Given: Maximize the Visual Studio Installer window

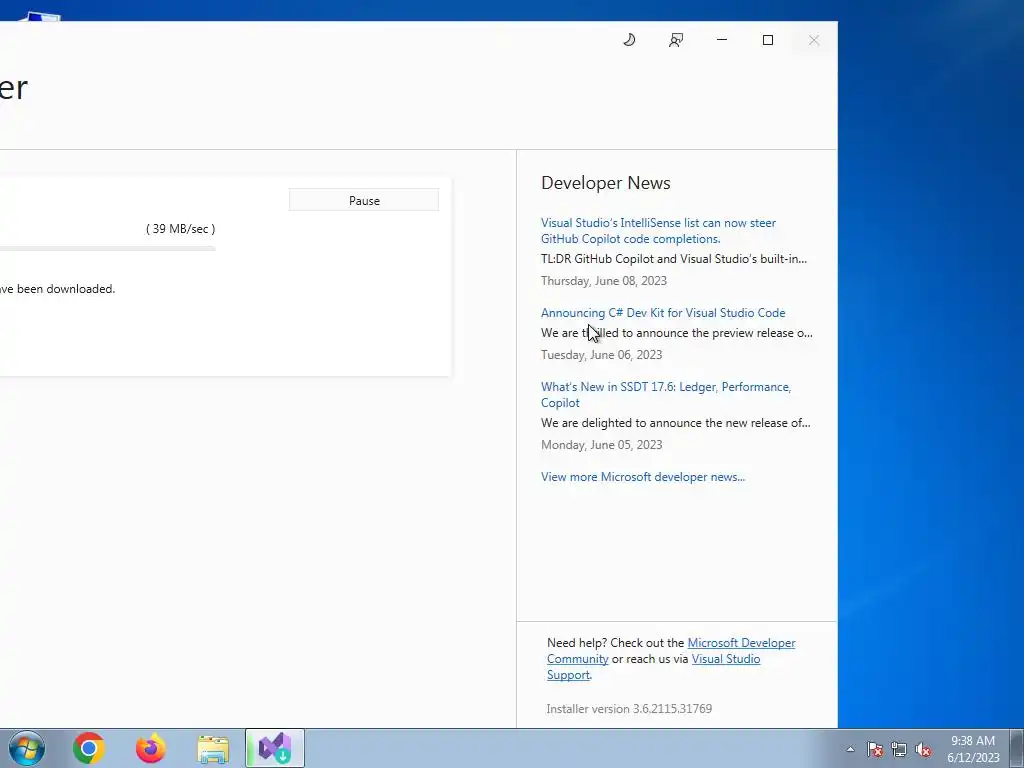Looking at the screenshot, I should tap(768, 40).
